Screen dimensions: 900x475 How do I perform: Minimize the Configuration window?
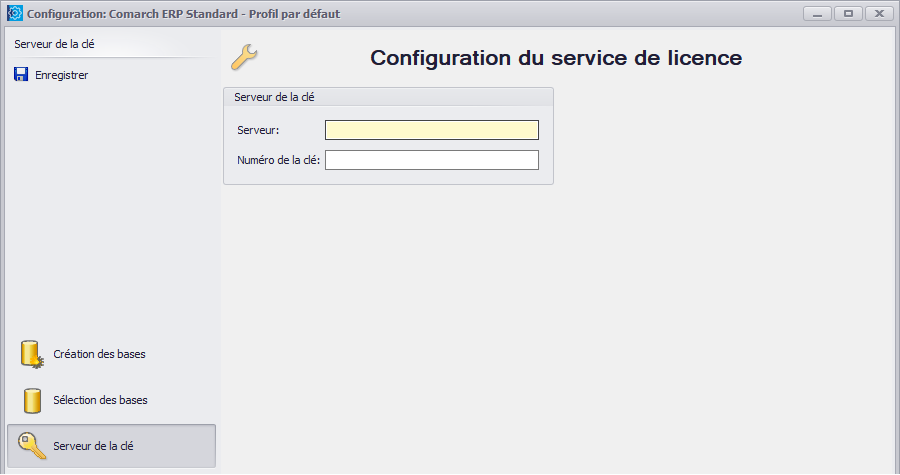click(x=817, y=13)
